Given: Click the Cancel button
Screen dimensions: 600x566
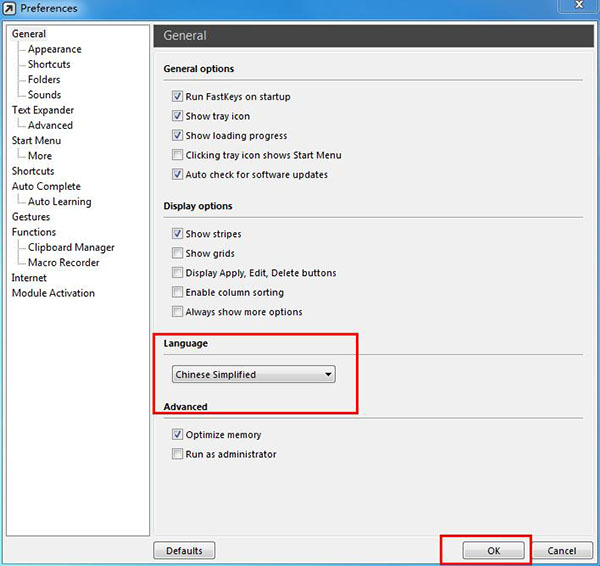Looking at the screenshot, I should click(561, 551).
